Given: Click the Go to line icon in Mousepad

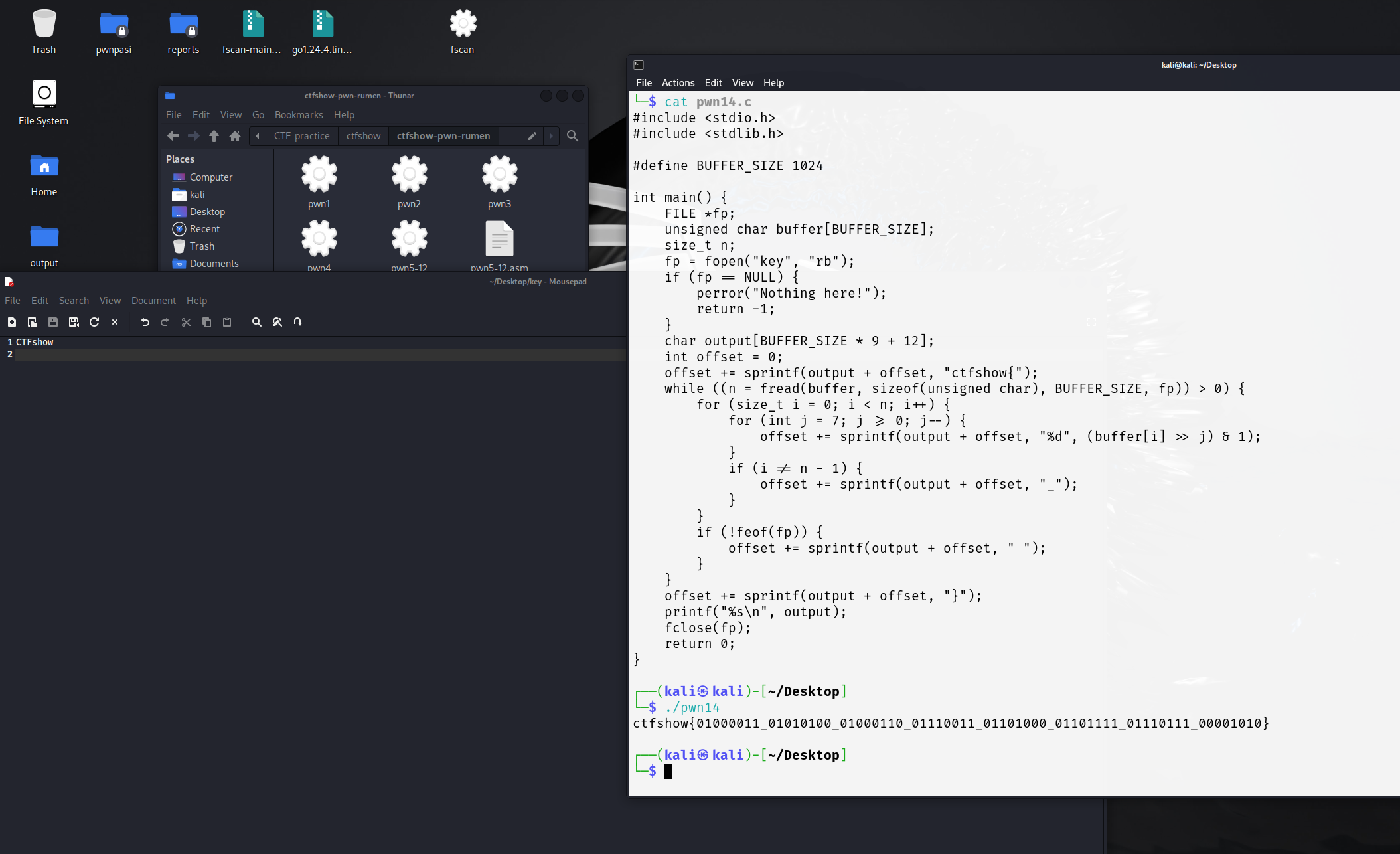Looking at the screenshot, I should coord(298,322).
